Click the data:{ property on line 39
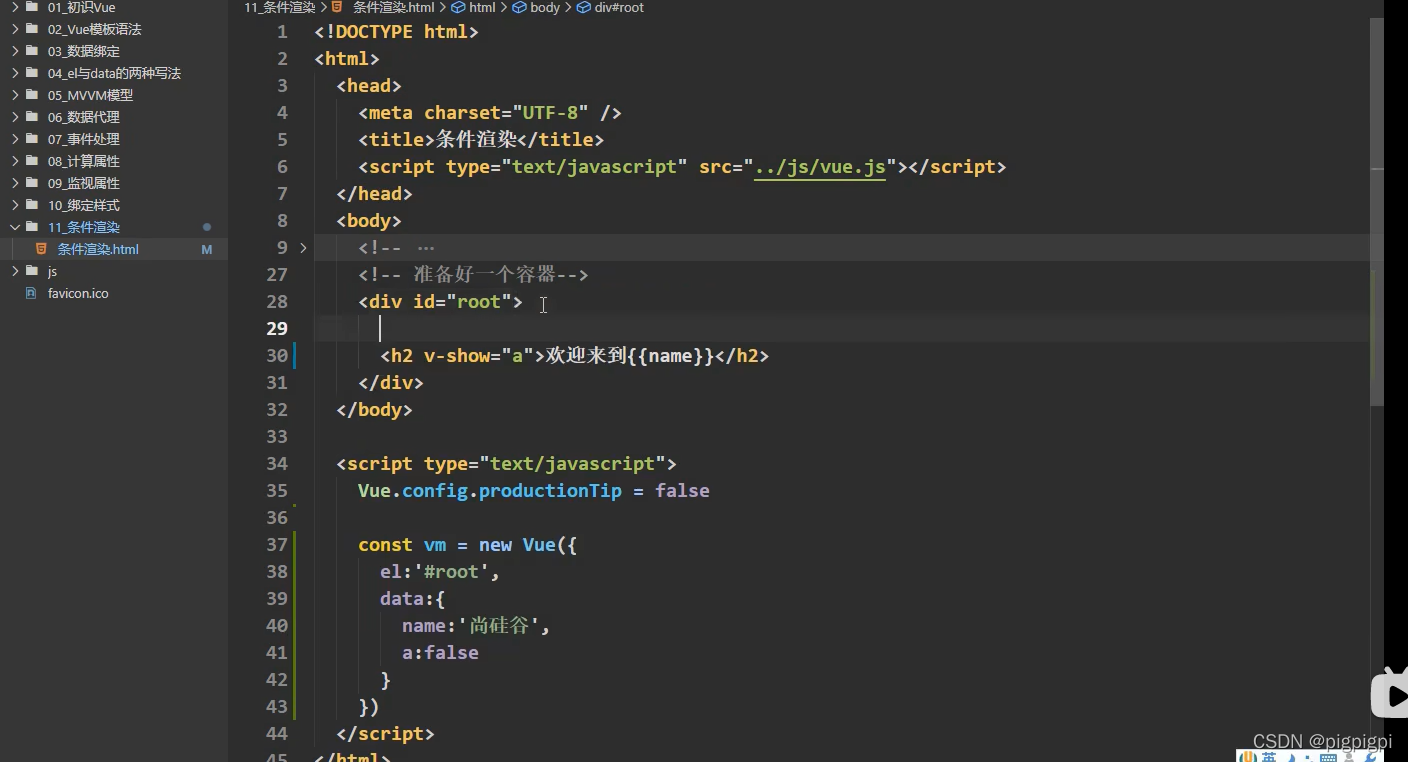 [412, 598]
